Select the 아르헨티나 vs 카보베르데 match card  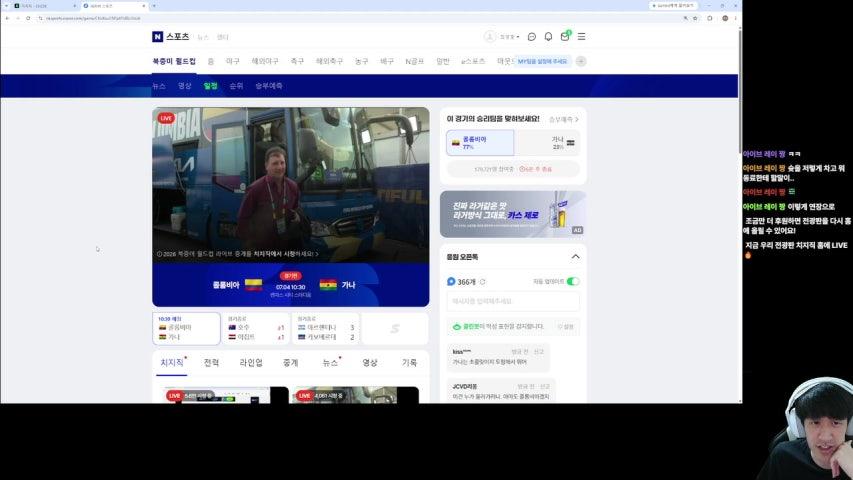(325, 328)
